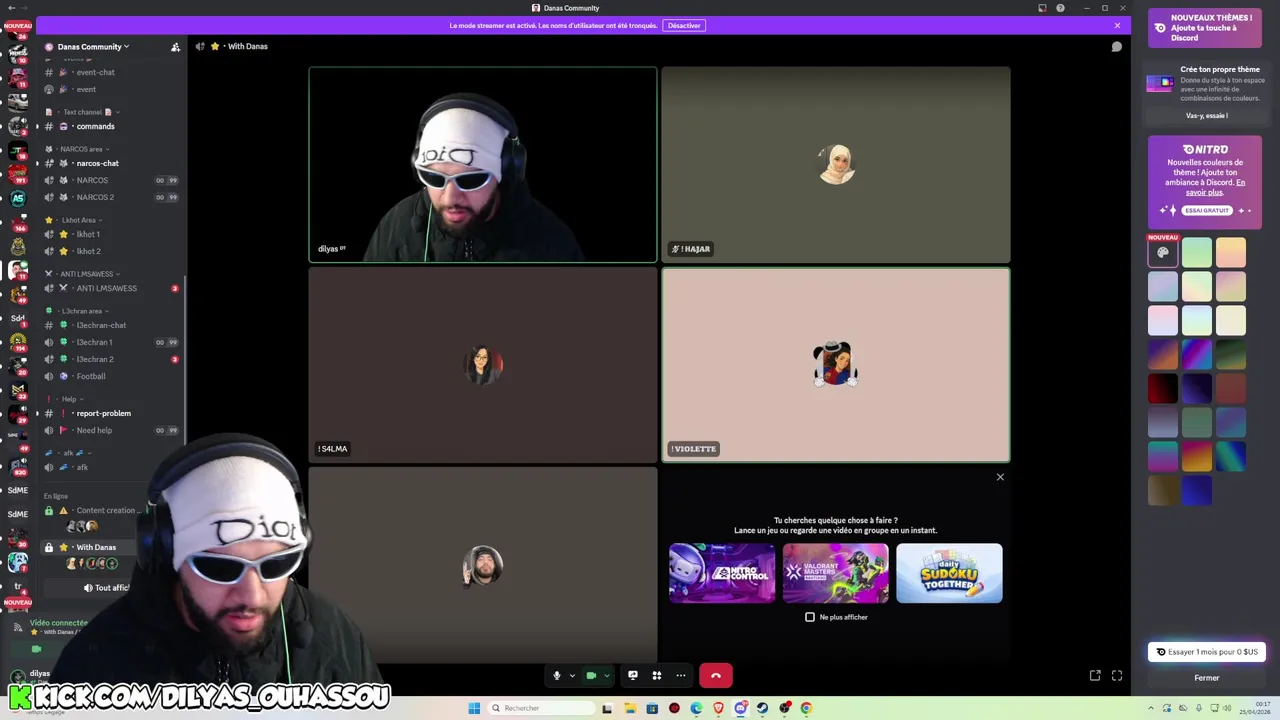Screen dimensions: 1280x720
Task: Open the activities grid icon
Action: click(657, 676)
